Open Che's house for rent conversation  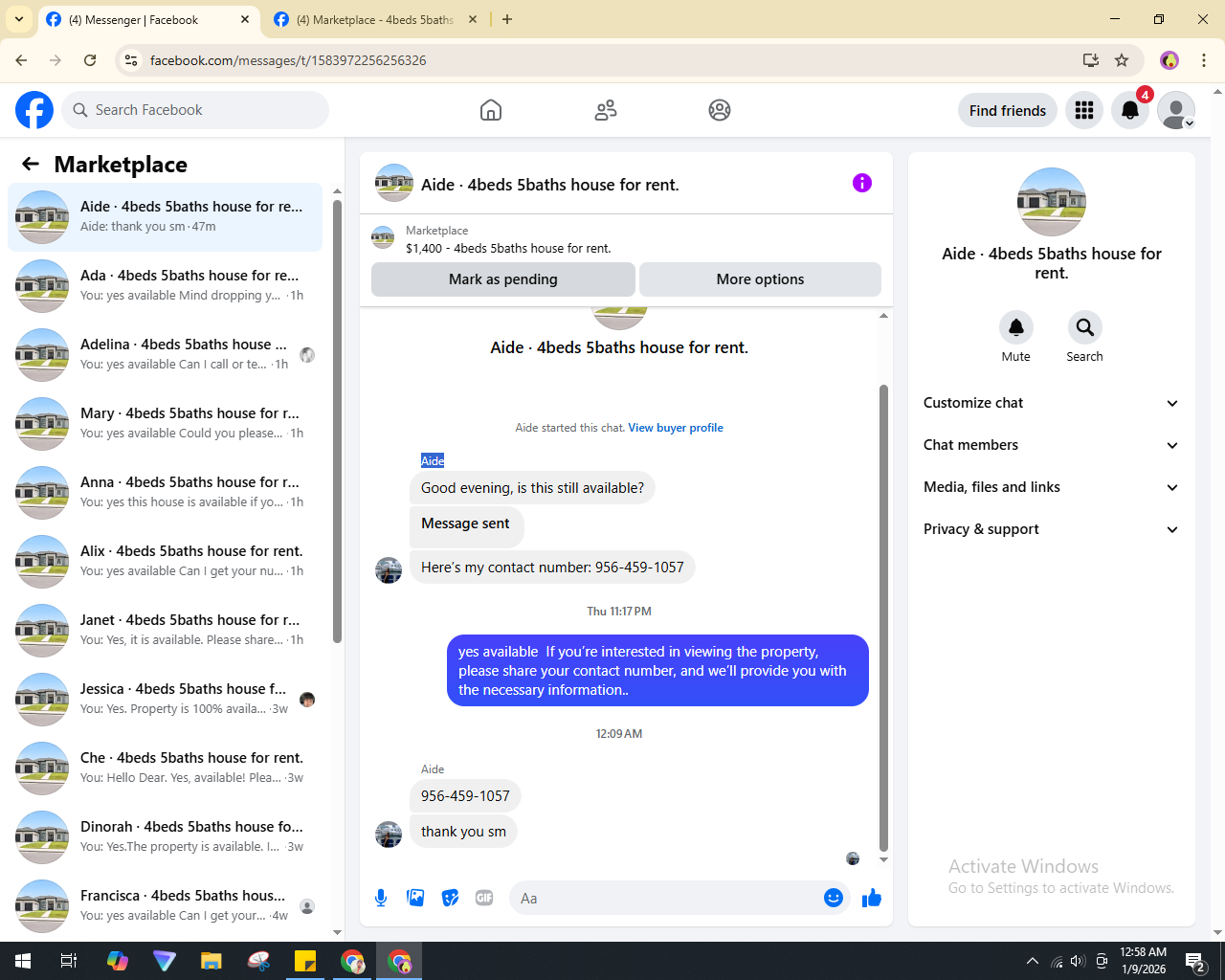(x=165, y=768)
